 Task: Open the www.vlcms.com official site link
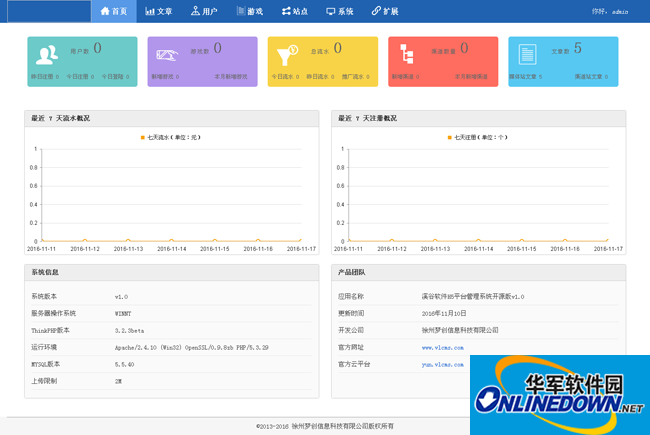click(443, 348)
